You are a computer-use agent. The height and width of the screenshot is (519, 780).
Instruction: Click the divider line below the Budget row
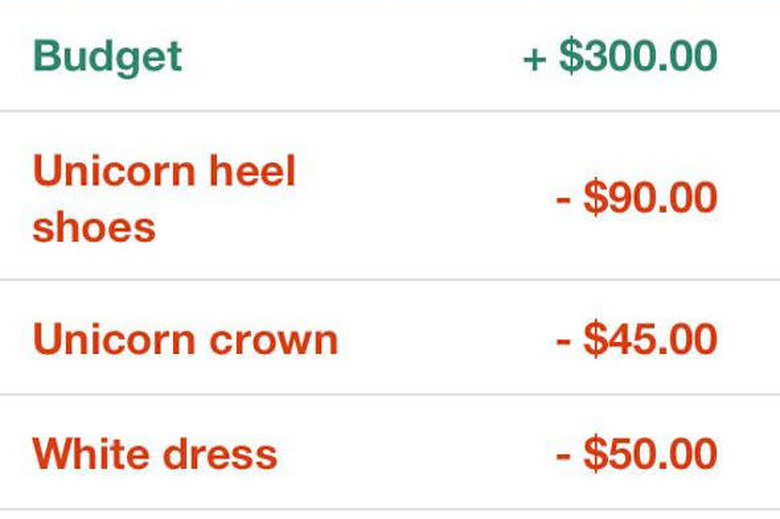(390, 111)
